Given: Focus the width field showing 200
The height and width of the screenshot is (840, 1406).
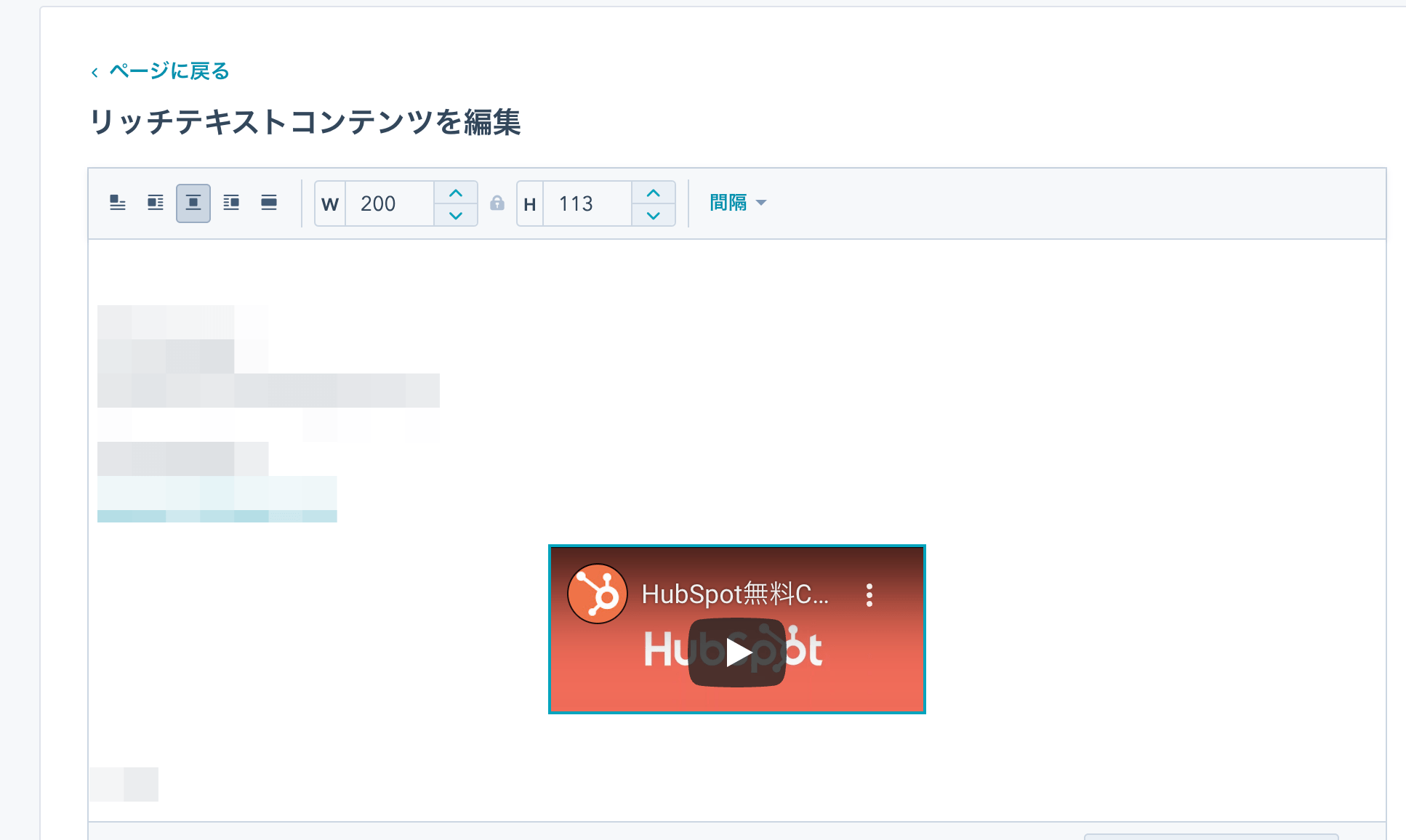Looking at the screenshot, I should point(390,203).
